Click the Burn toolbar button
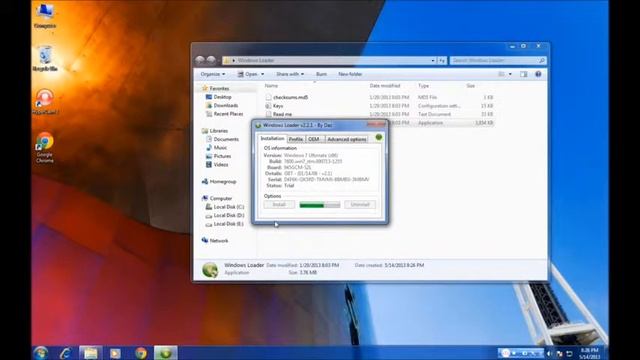This screenshot has width=640, height=360. tap(321, 74)
